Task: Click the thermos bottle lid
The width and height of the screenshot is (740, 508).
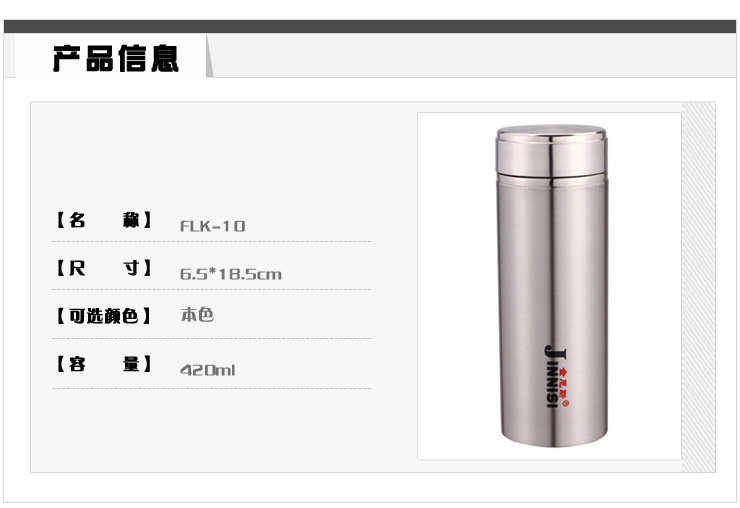Action: pyautogui.click(x=551, y=151)
